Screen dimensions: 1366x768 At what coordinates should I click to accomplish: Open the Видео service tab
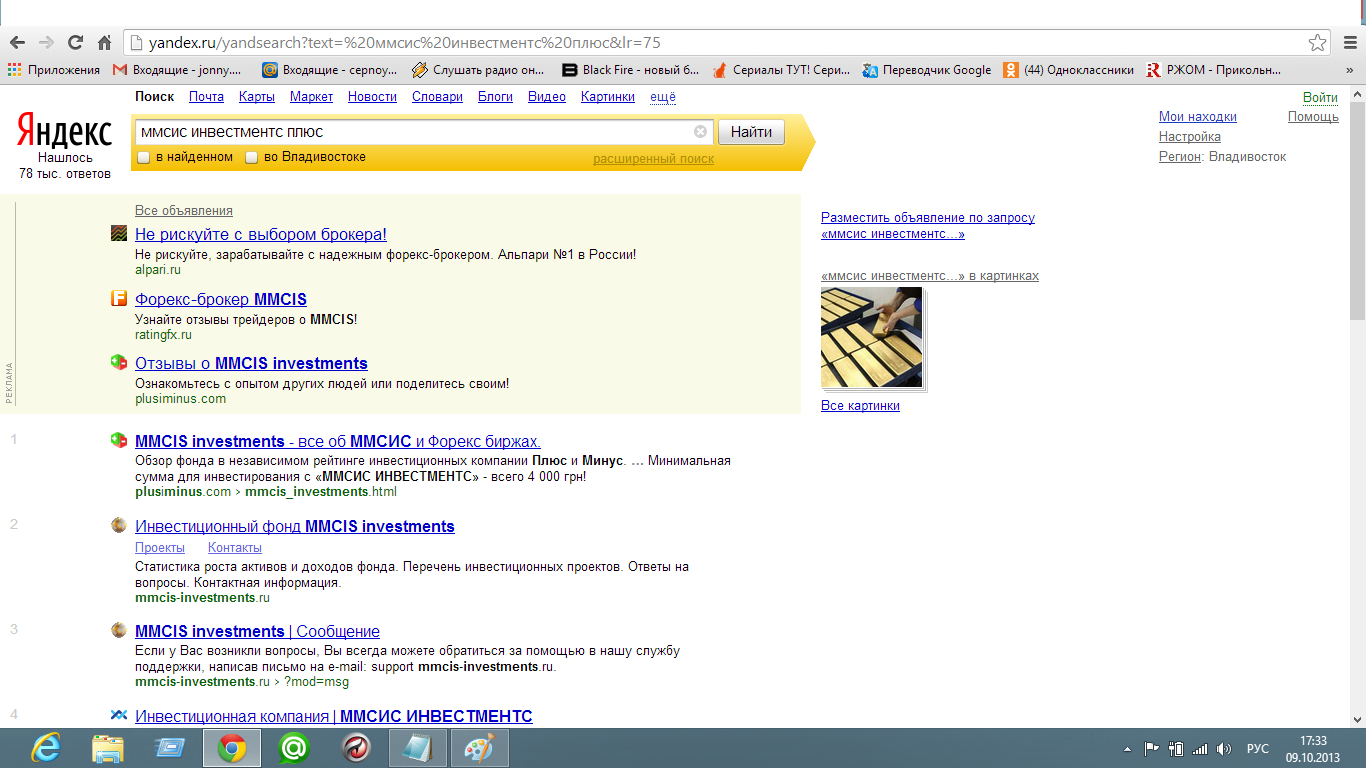[547, 97]
